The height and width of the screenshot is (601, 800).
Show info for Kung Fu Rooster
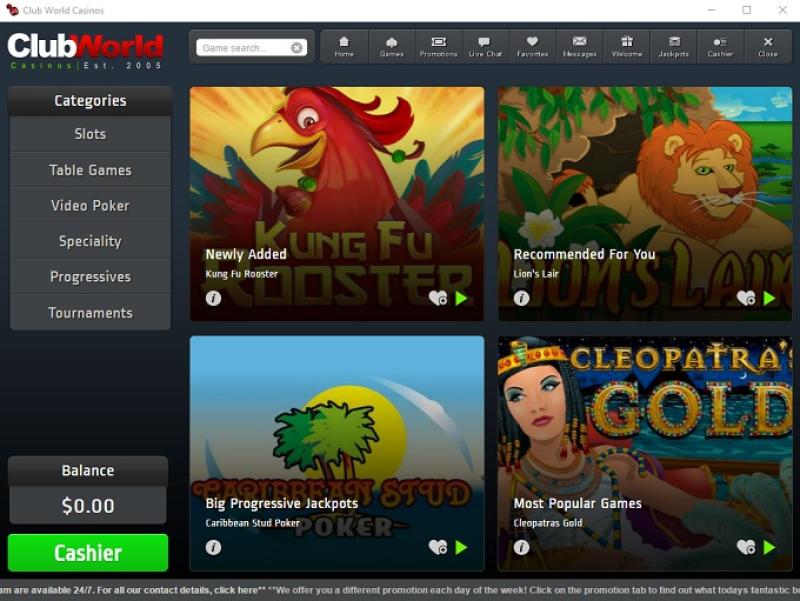click(x=213, y=298)
